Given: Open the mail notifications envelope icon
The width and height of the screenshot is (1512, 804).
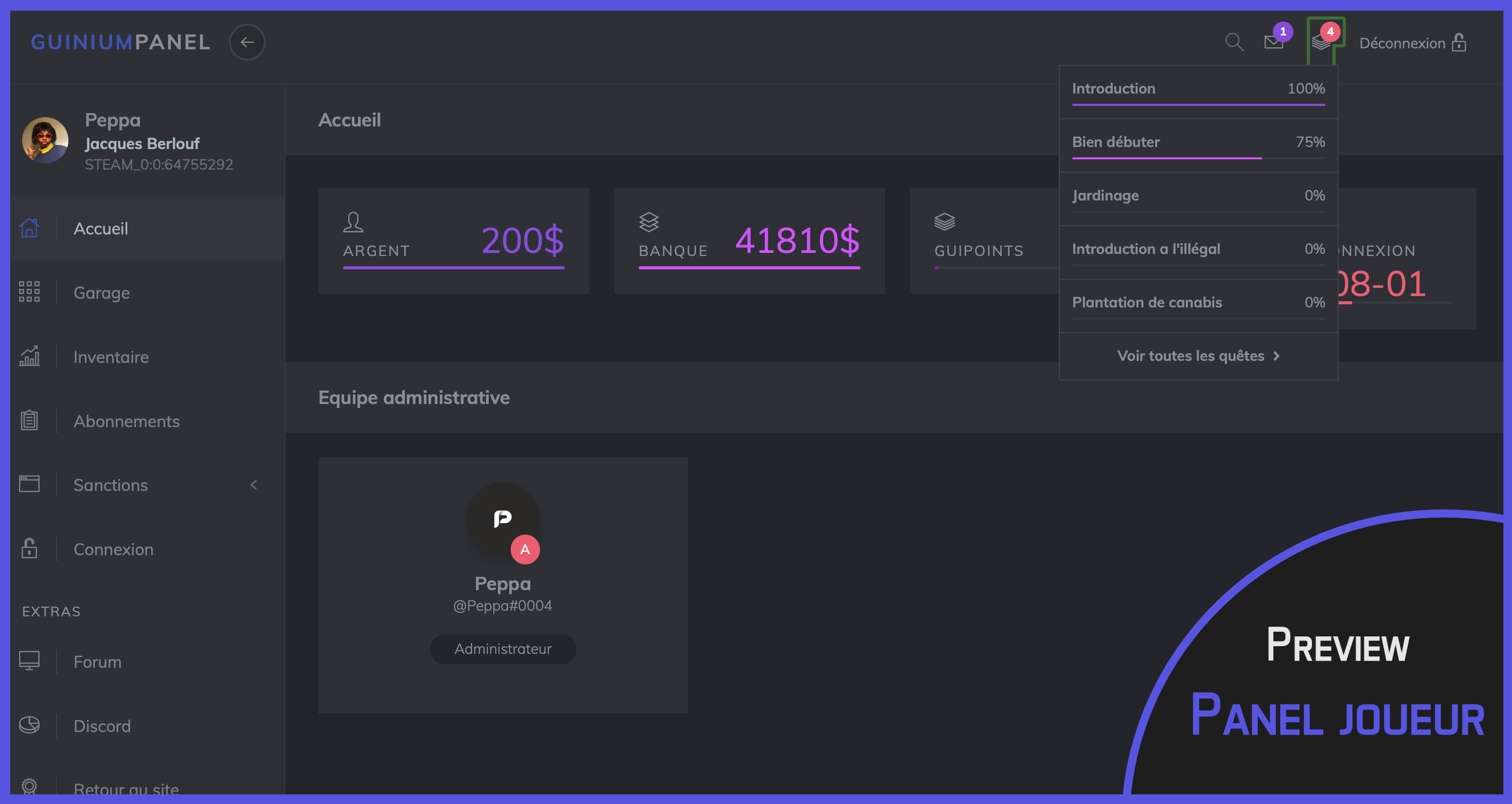Looking at the screenshot, I should coord(1273,42).
